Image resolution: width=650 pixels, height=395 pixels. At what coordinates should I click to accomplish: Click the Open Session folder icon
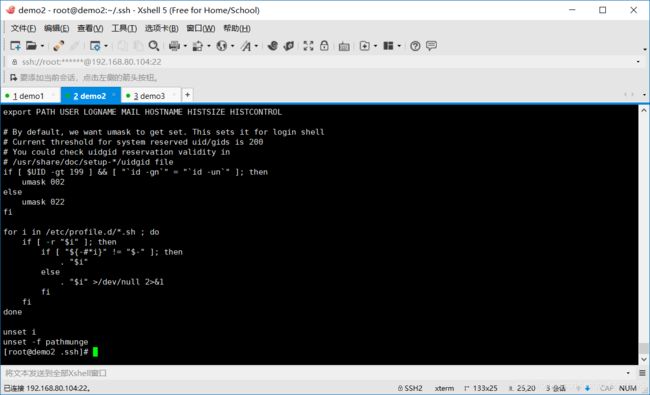click(32, 46)
